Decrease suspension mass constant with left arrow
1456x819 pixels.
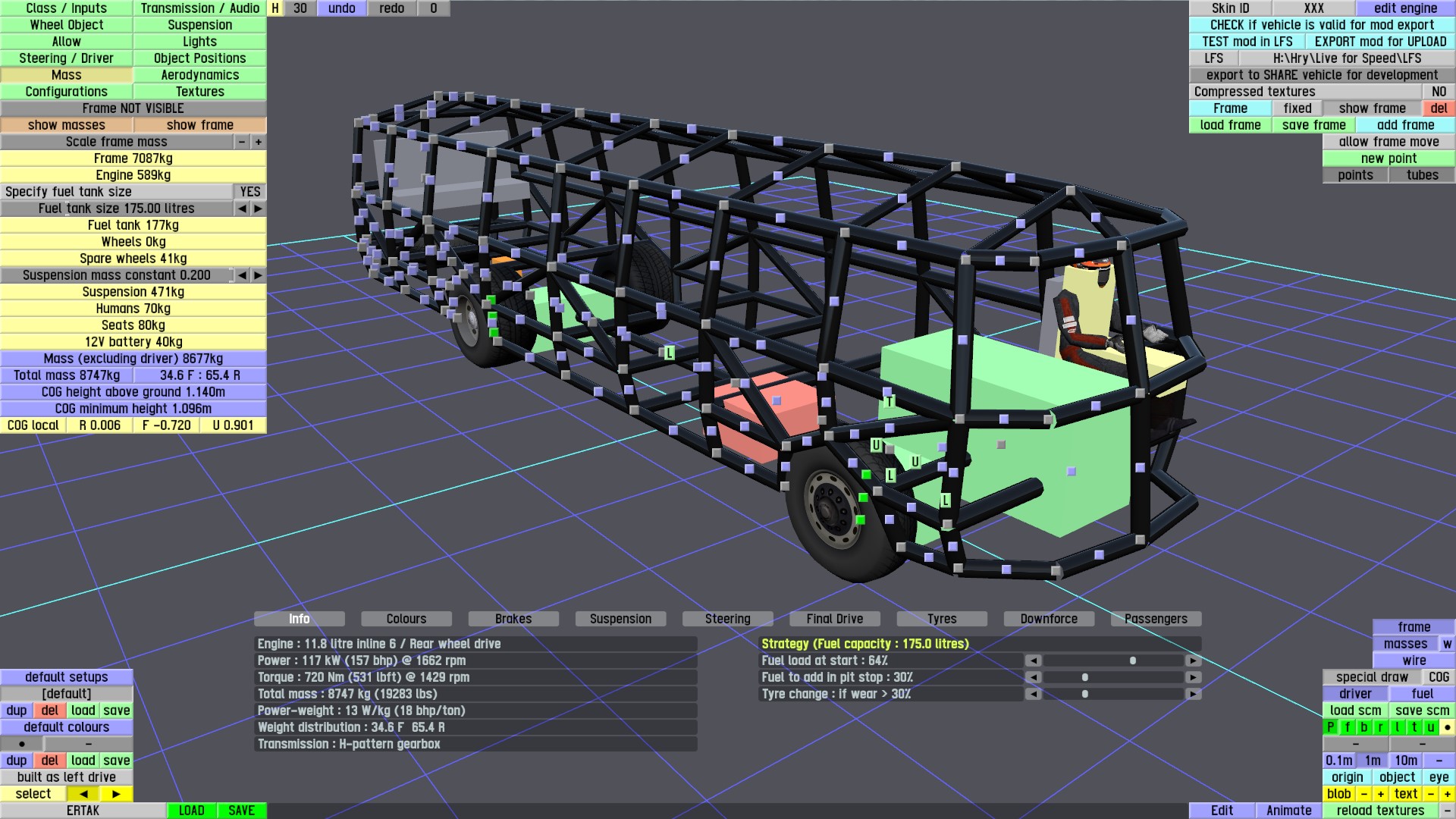pos(242,275)
